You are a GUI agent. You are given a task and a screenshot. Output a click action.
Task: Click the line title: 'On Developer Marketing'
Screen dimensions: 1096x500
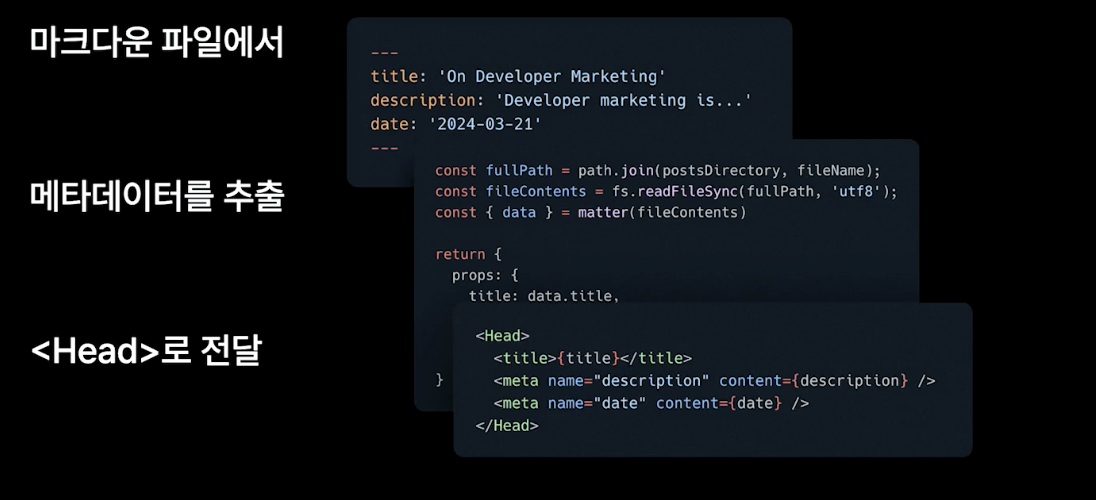[518, 76]
